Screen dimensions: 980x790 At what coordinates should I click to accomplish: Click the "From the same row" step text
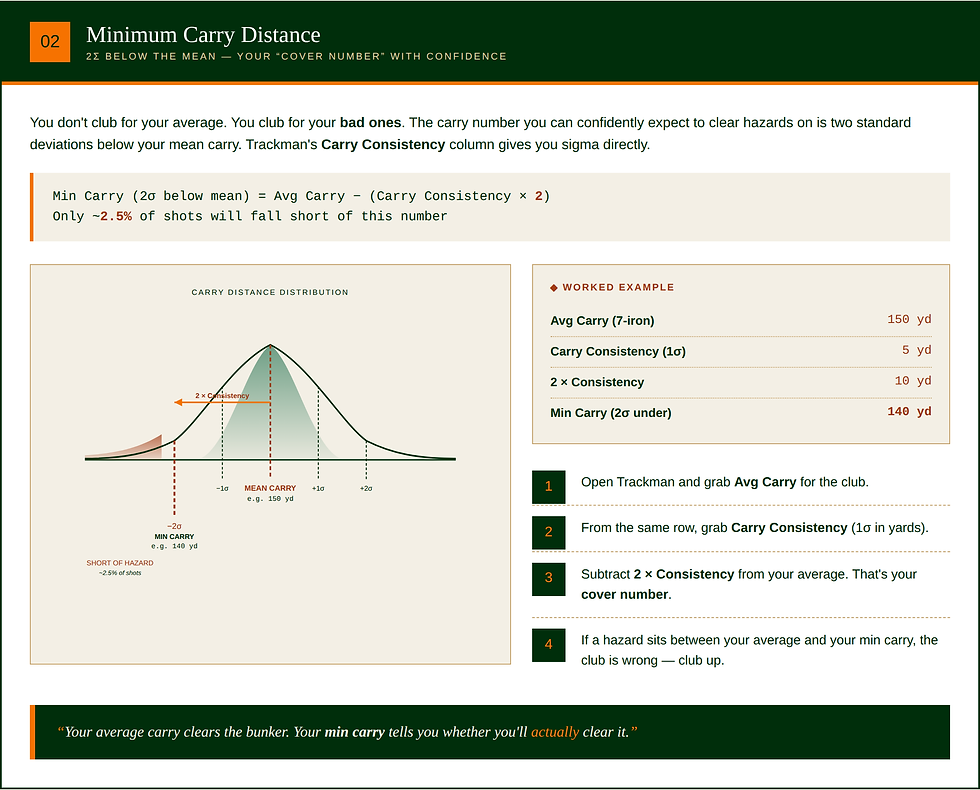[755, 528]
